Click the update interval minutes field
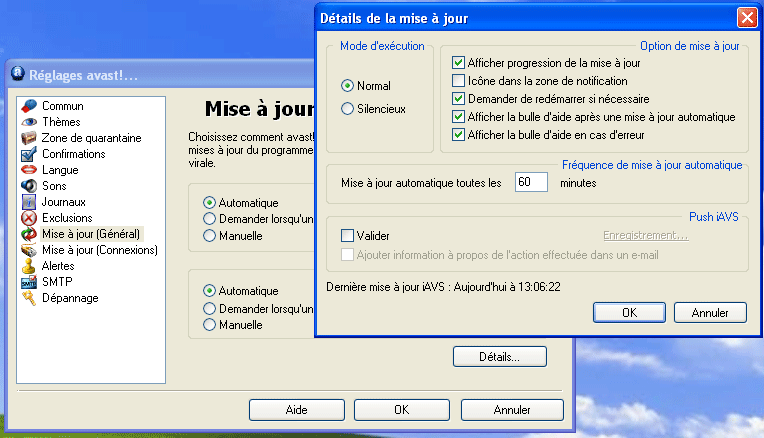The width and height of the screenshot is (764, 438). (531, 182)
